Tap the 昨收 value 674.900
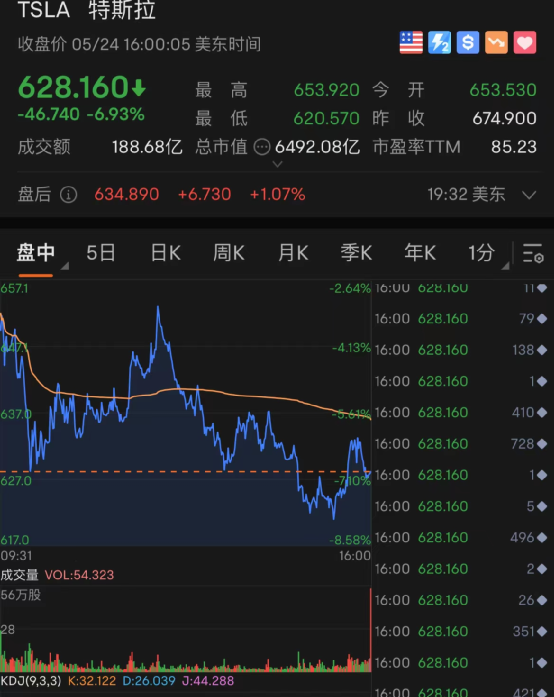The width and height of the screenshot is (554, 697). pyautogui.click(x=504, y=118)
